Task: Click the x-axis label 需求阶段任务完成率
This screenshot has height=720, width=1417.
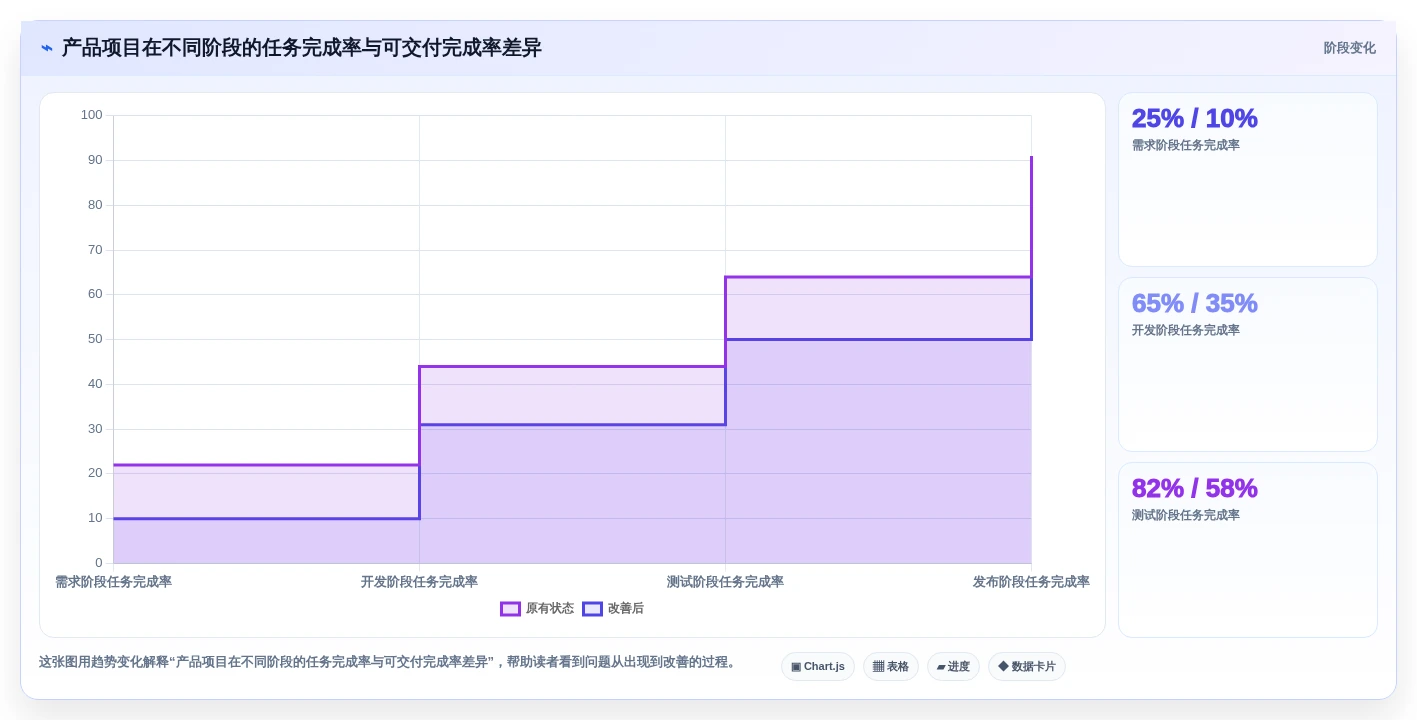Action: pyautogui.click(x=113, y=582)
